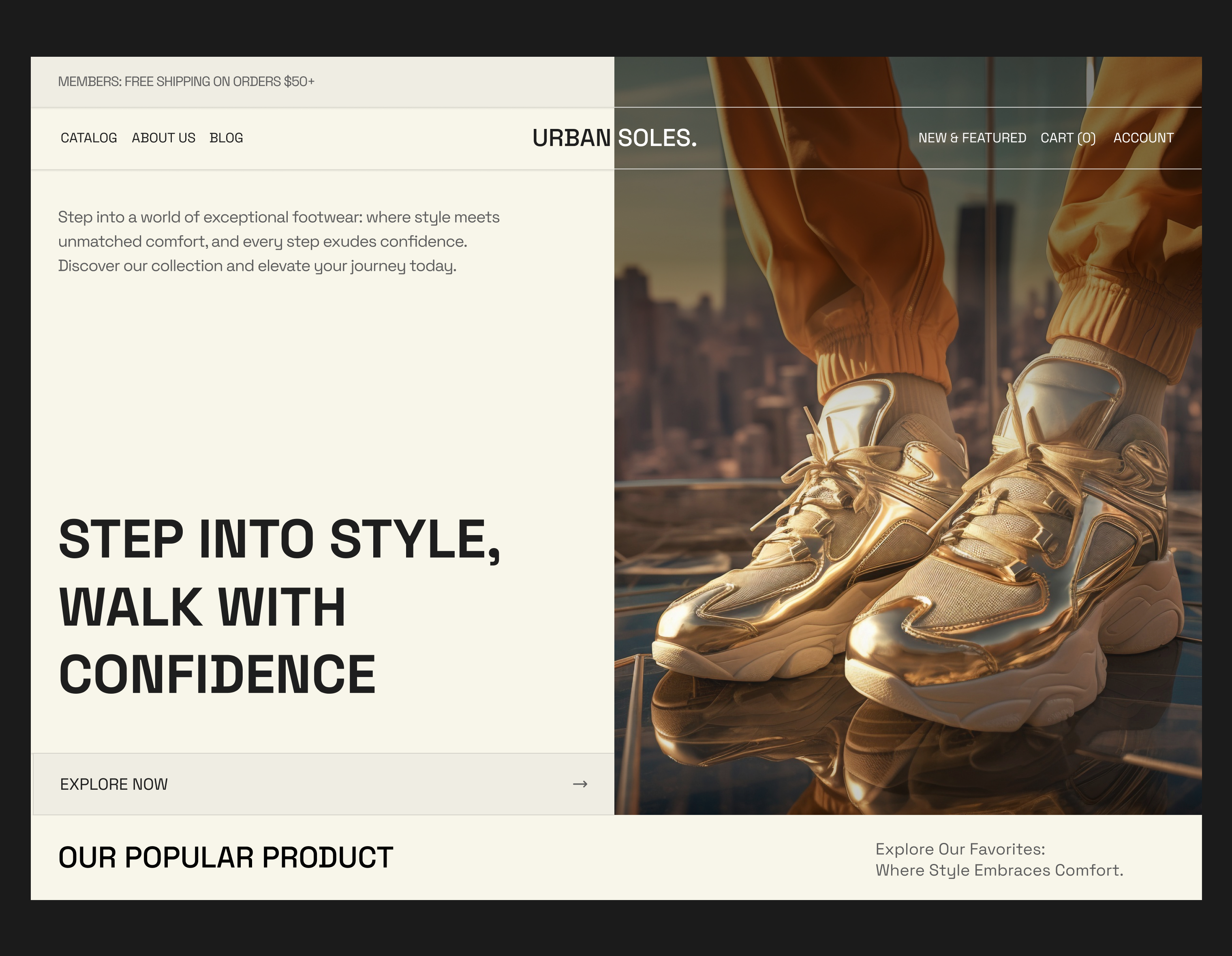Click the word SOLES in the logo

coord(658,138)
